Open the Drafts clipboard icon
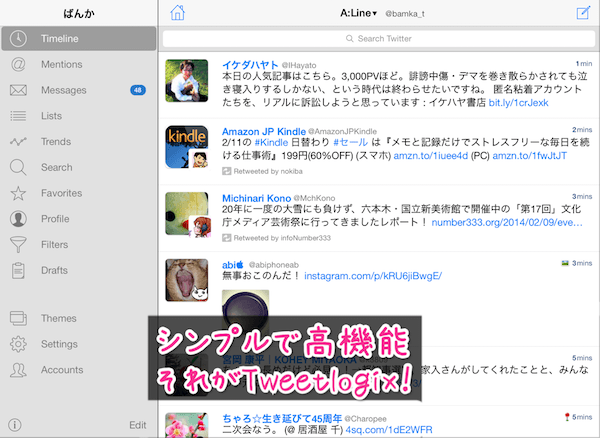Viewport: 600px width, 438px height. [x=18, y=270]
